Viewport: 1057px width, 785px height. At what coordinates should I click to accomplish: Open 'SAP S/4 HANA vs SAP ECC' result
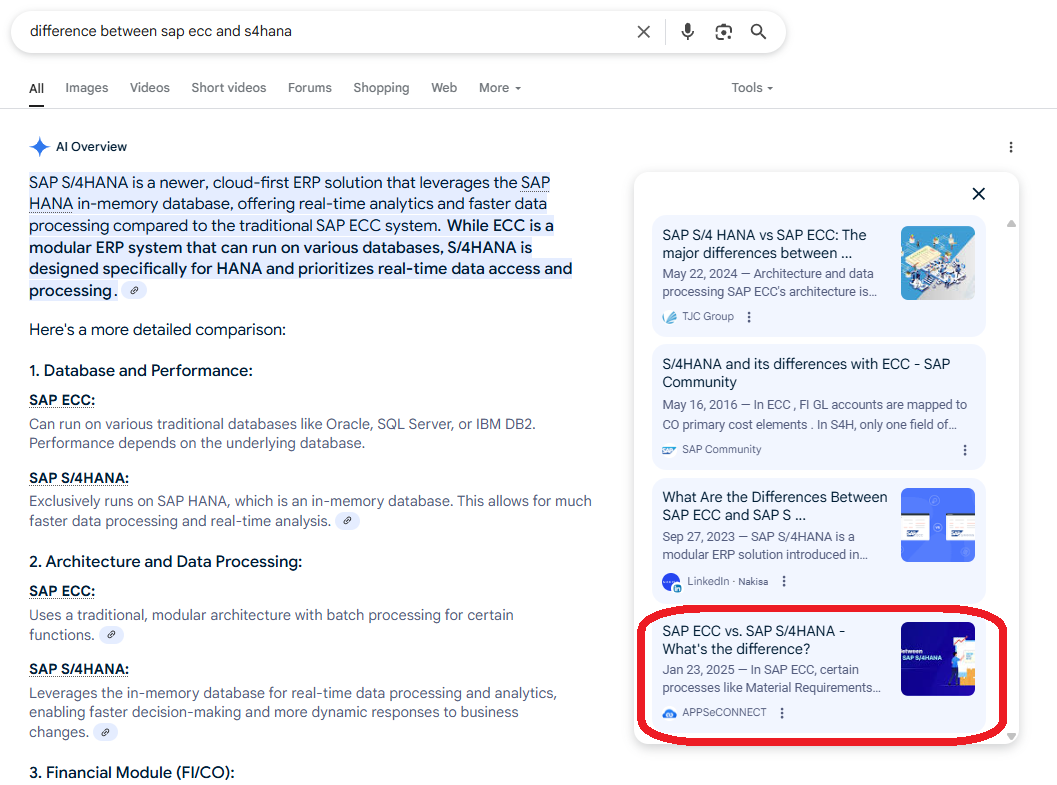pos(764,244)
